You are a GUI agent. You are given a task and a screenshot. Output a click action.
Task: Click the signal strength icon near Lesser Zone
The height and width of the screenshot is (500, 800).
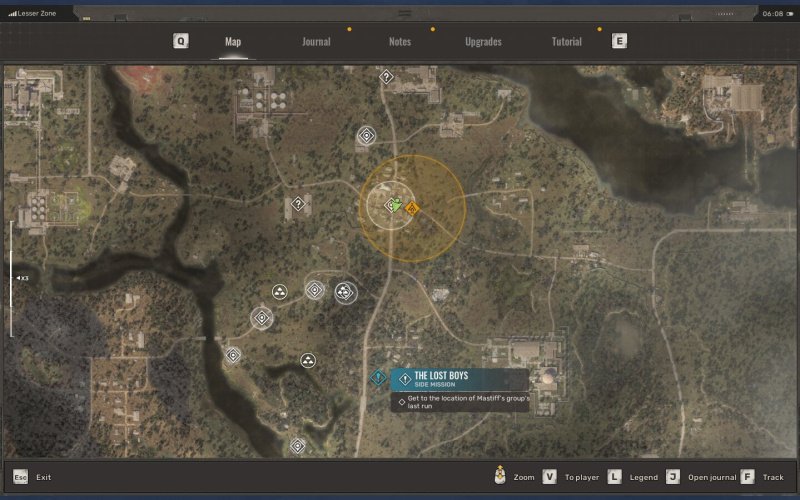12,14
